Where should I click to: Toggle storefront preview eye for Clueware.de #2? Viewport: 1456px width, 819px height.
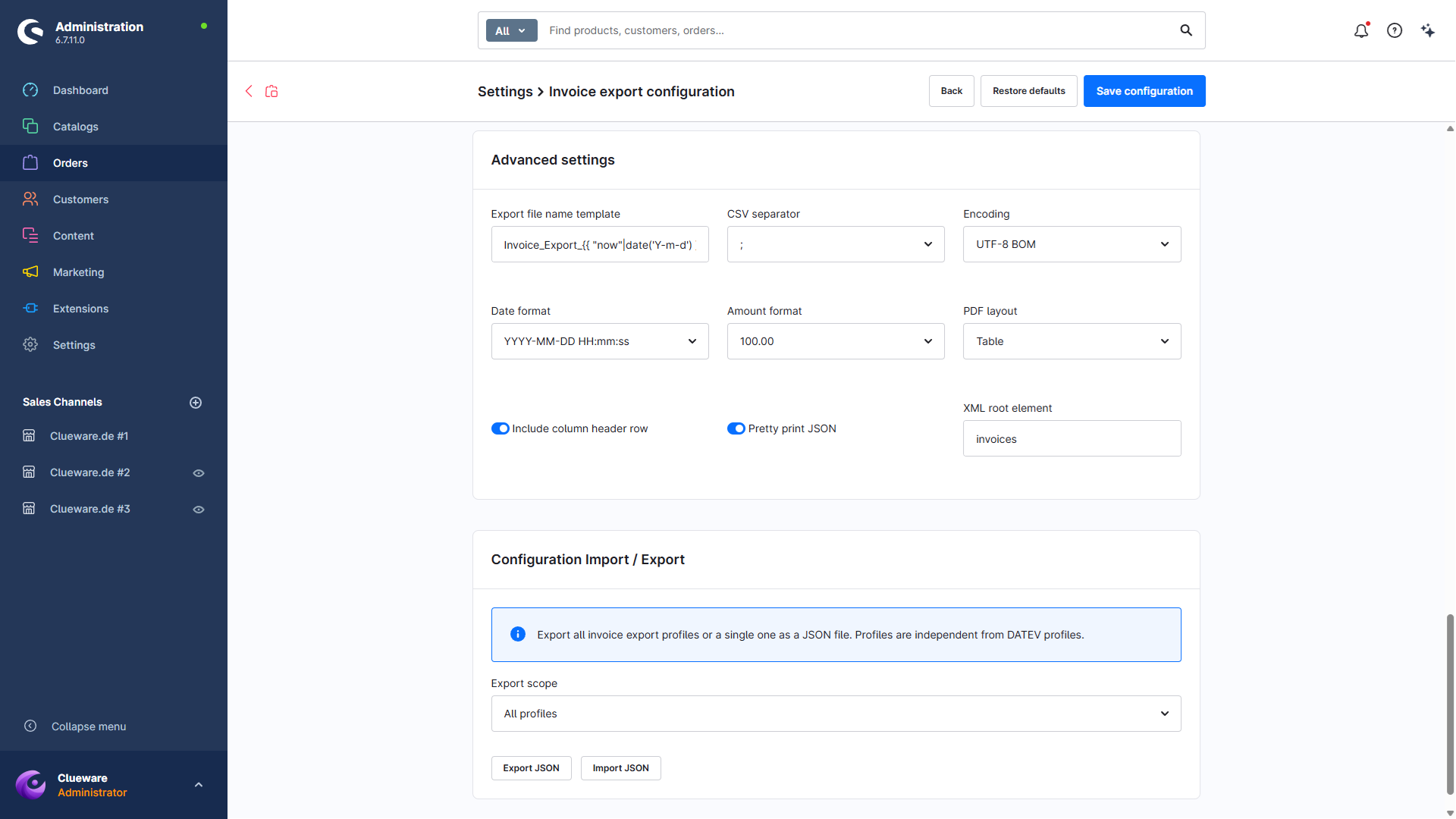[x=199, y=473]
